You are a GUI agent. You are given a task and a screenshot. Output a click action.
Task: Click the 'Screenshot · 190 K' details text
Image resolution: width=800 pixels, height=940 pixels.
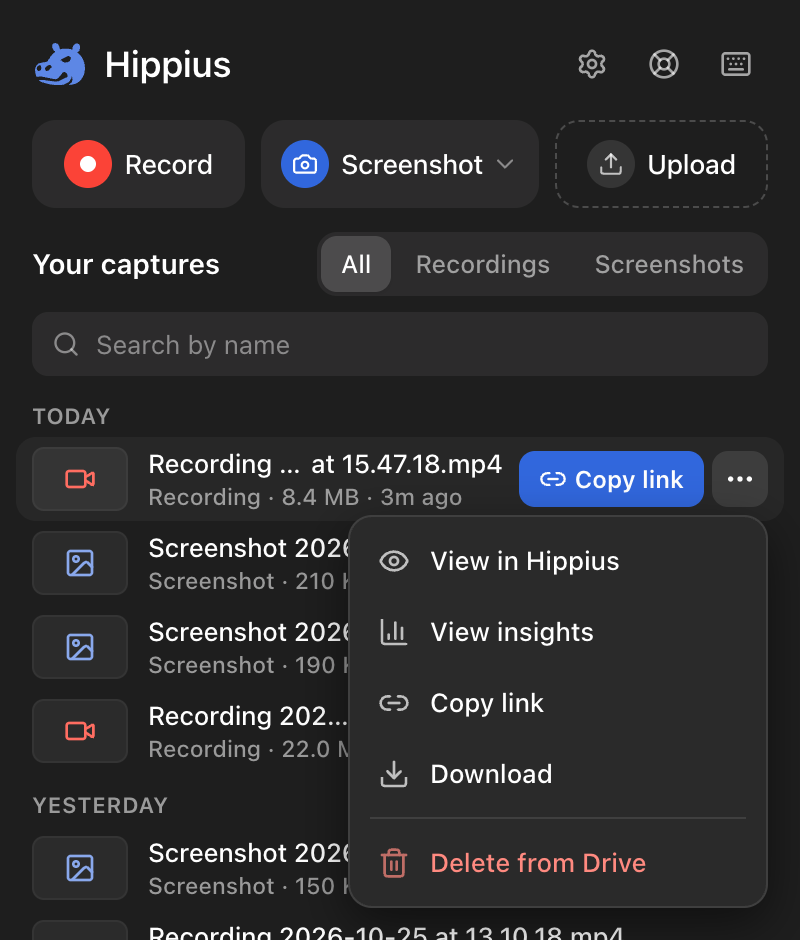[249, 665]
